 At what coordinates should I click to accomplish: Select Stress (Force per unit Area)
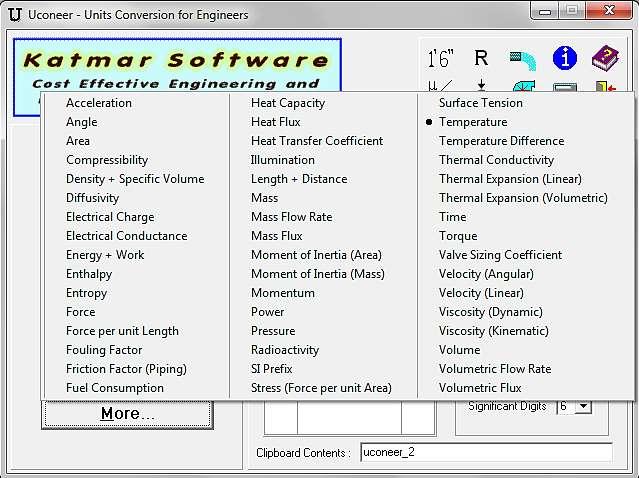click(x=322, y=388)
